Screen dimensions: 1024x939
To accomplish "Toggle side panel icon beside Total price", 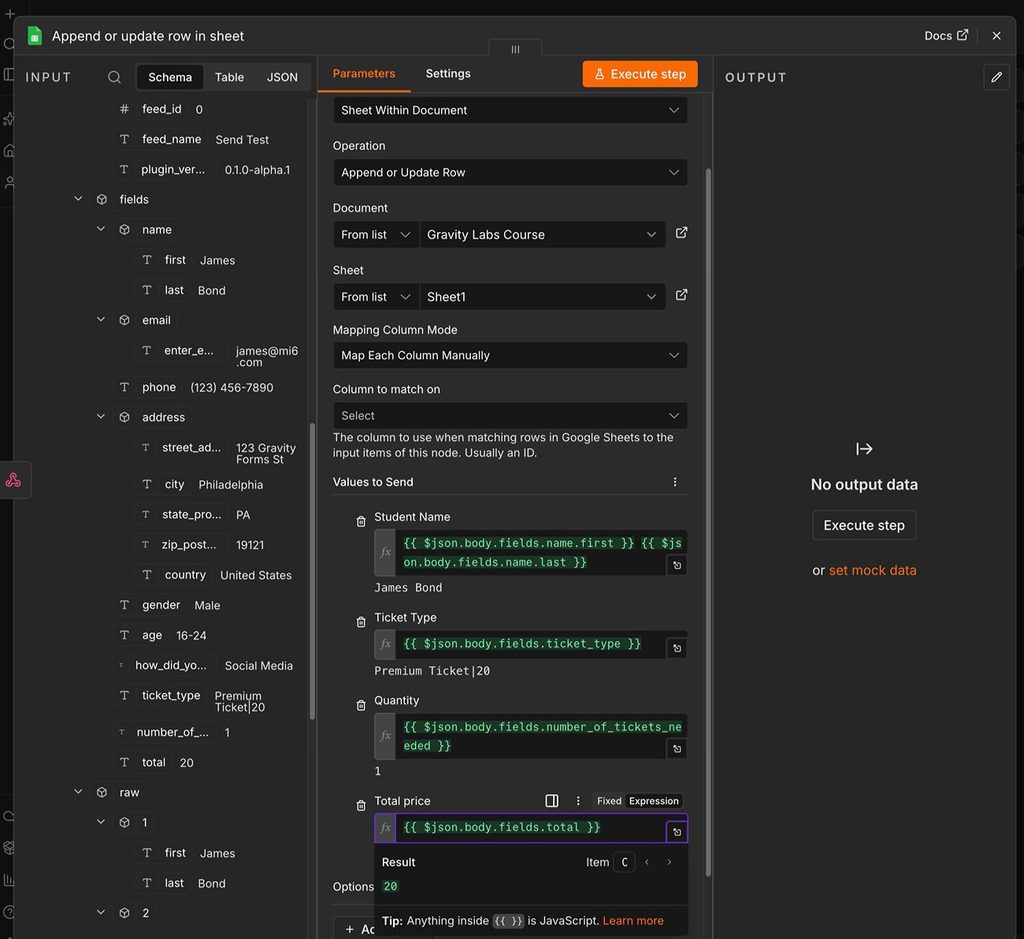I will coord(552,801).
